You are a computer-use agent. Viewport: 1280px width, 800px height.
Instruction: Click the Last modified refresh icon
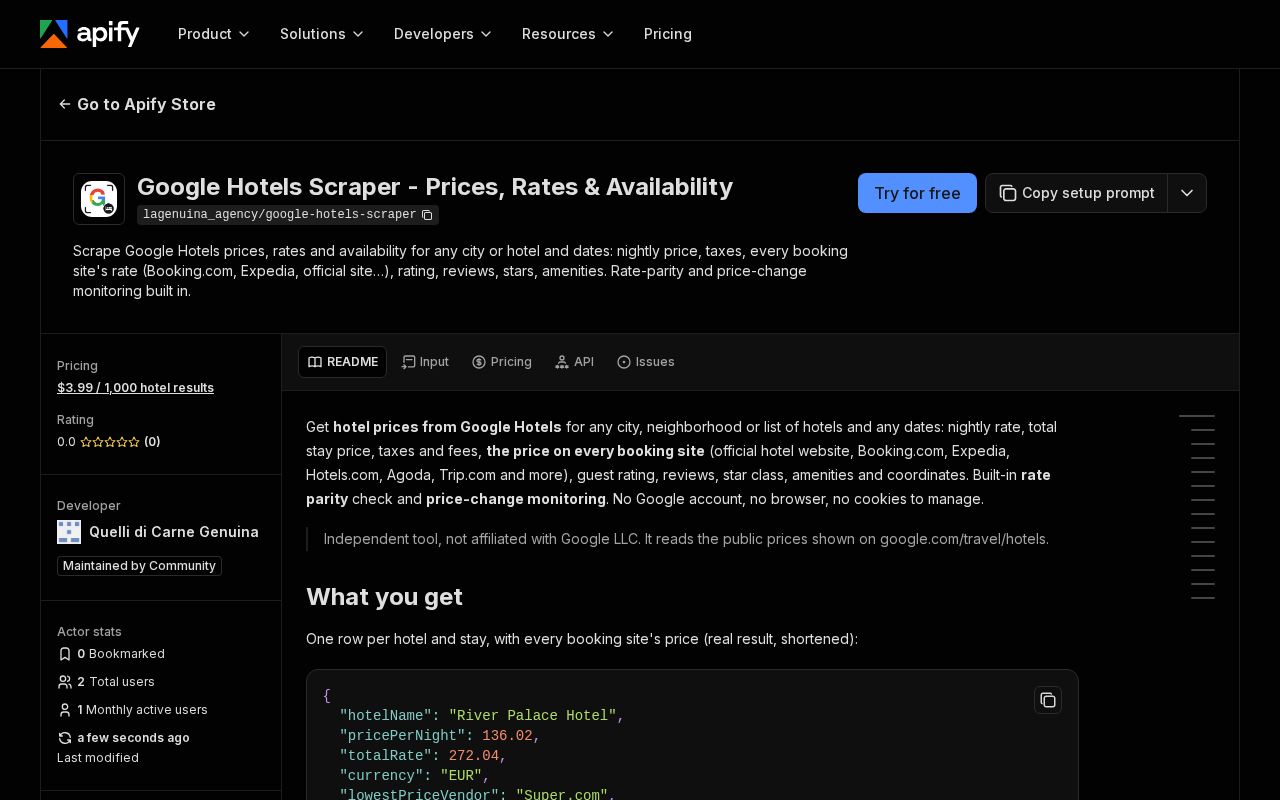click(x=65, y=738)
